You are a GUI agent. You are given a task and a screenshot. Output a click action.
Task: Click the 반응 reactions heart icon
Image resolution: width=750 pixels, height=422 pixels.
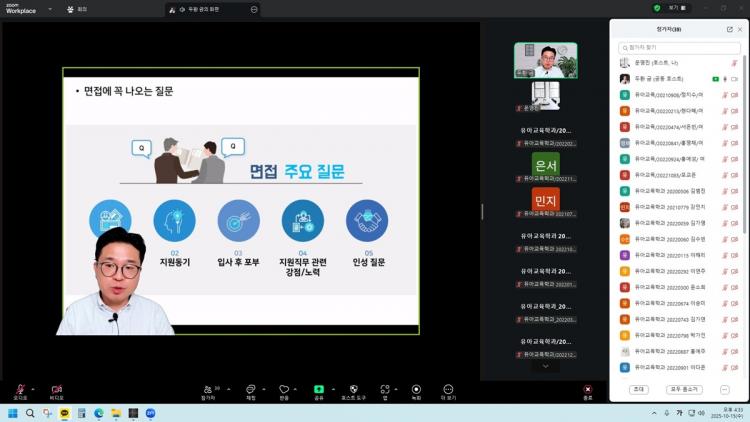point(284,389)
